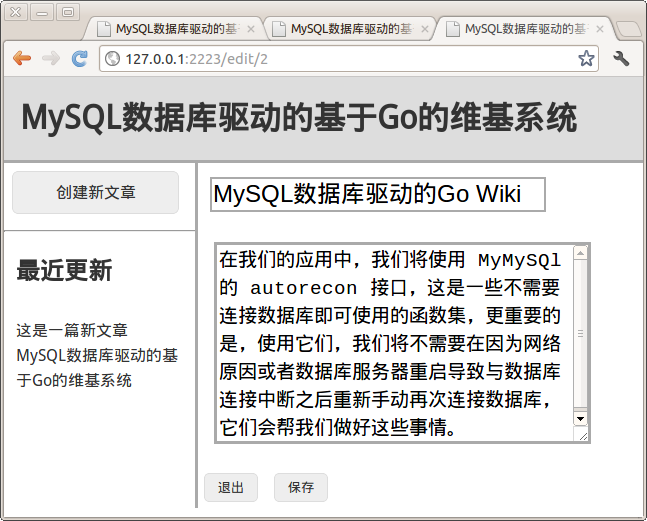Close the active third tab

point(601,30)
